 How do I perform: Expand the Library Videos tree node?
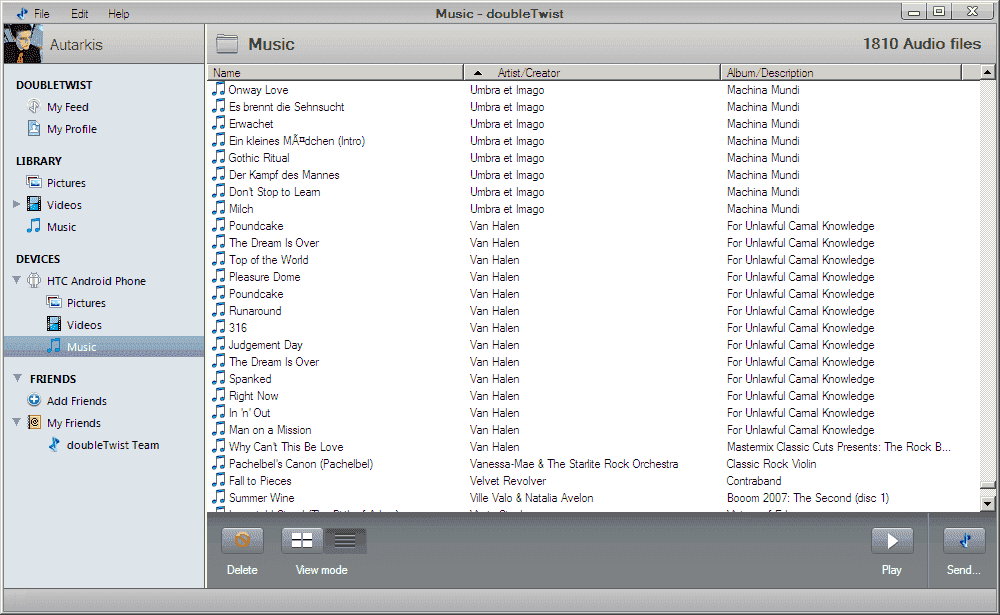point(17,204)
